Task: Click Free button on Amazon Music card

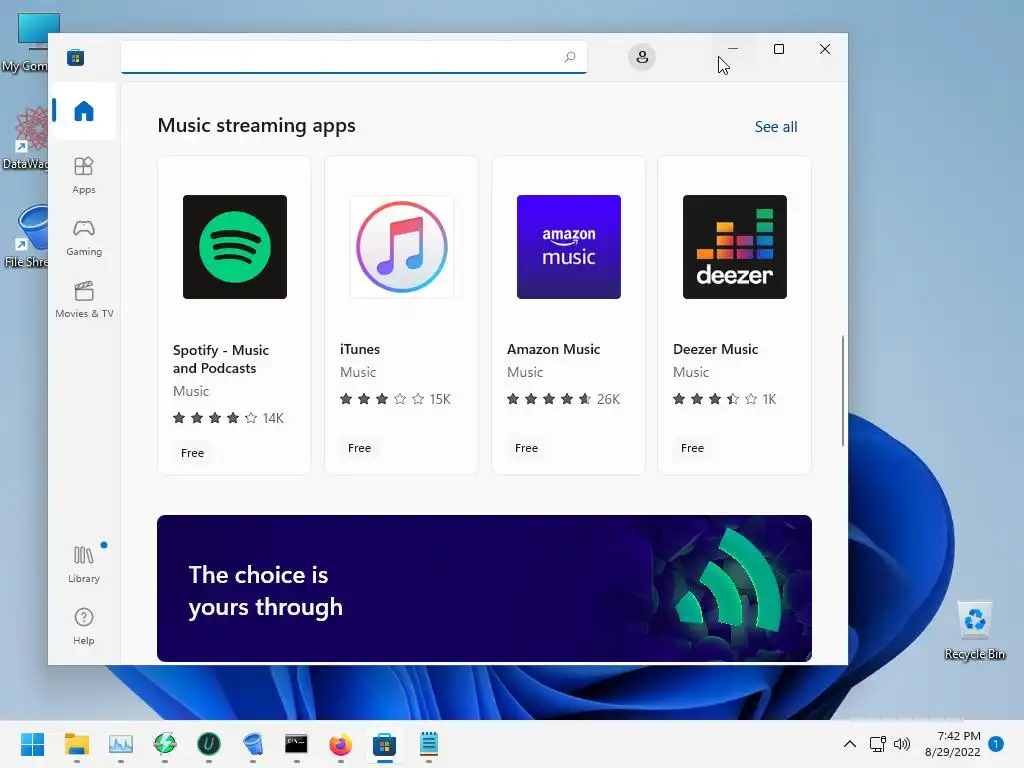Action: (526, 448)
